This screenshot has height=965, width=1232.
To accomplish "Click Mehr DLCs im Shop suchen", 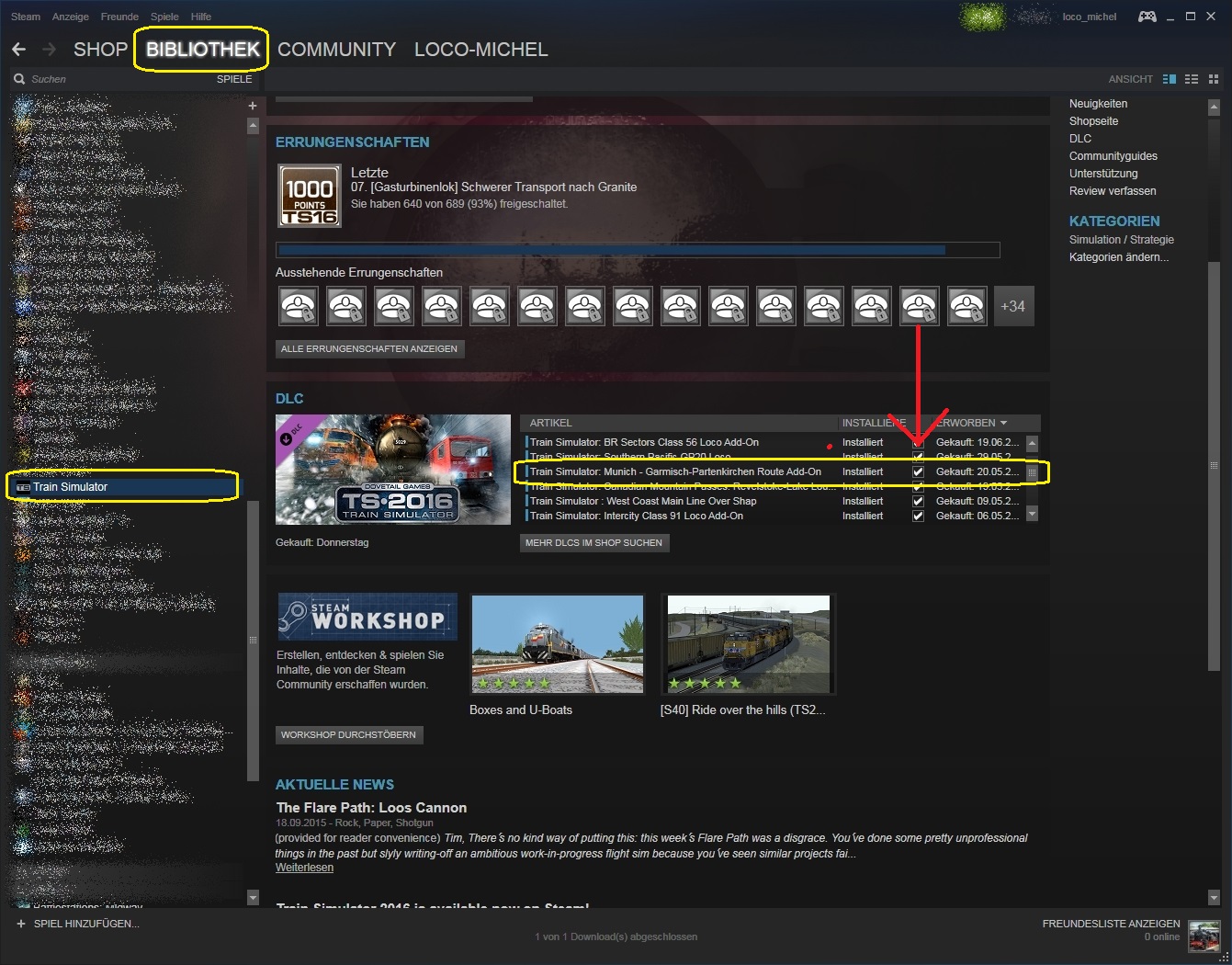I will (593, 543).
